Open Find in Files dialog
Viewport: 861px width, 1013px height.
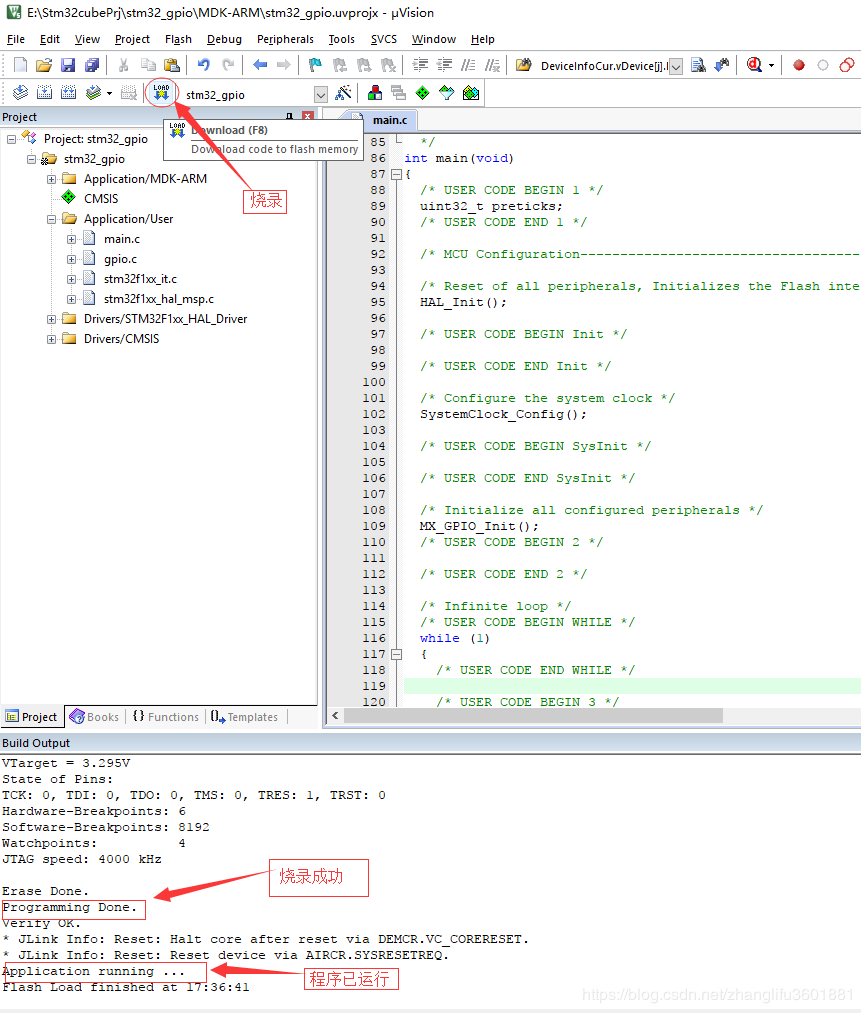point(524,65)
